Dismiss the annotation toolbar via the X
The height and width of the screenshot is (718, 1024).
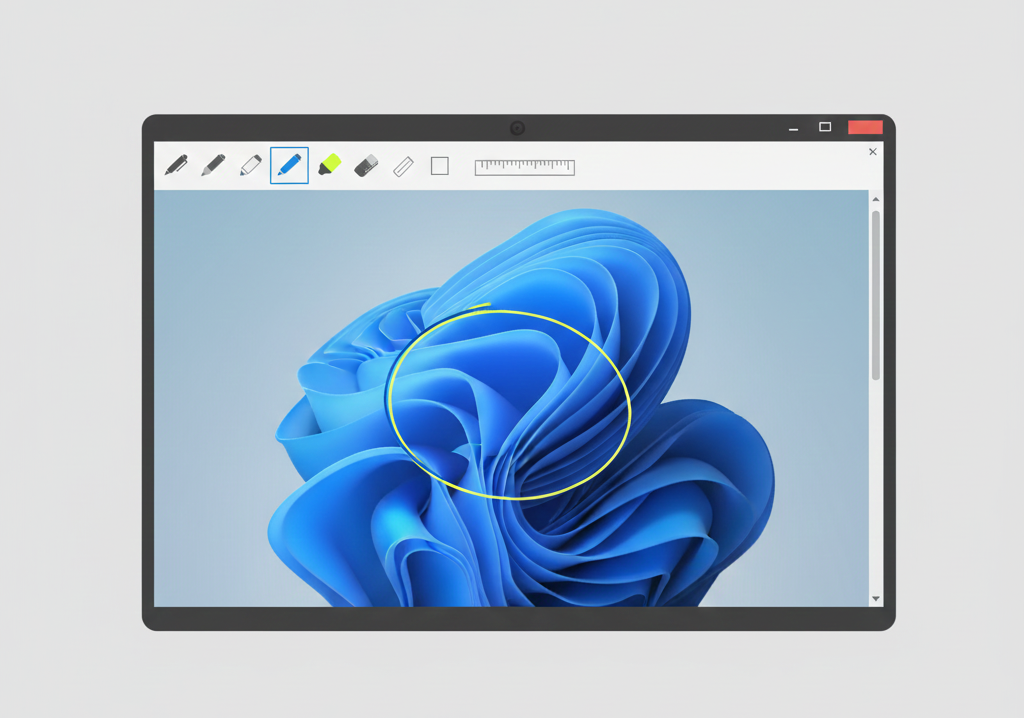pos(872,151)
